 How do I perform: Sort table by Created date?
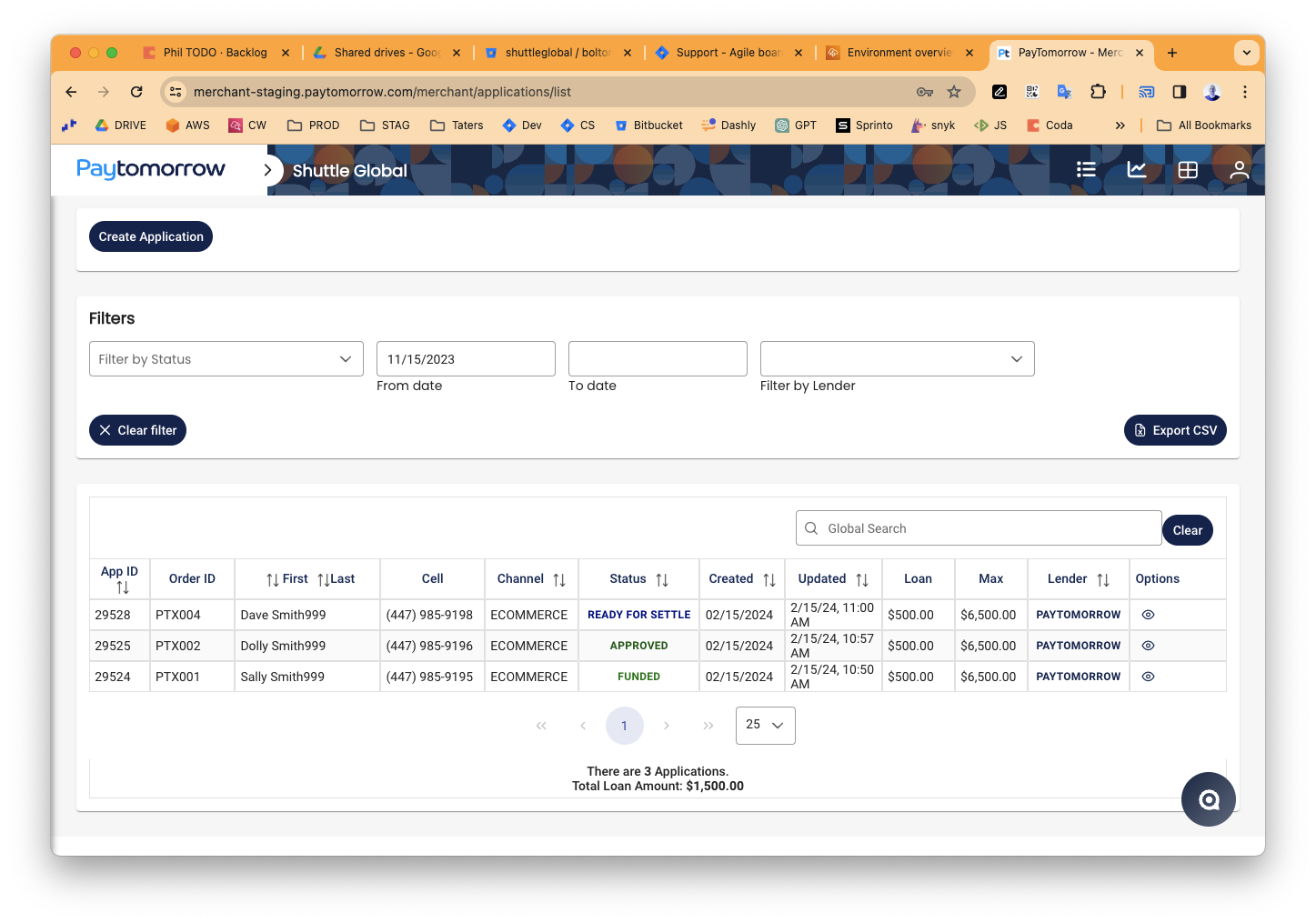769,579
